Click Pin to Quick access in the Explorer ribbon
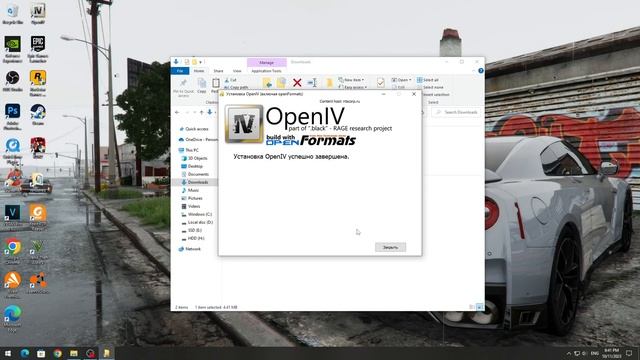This screenshot has width=640, height=360. 183,87
